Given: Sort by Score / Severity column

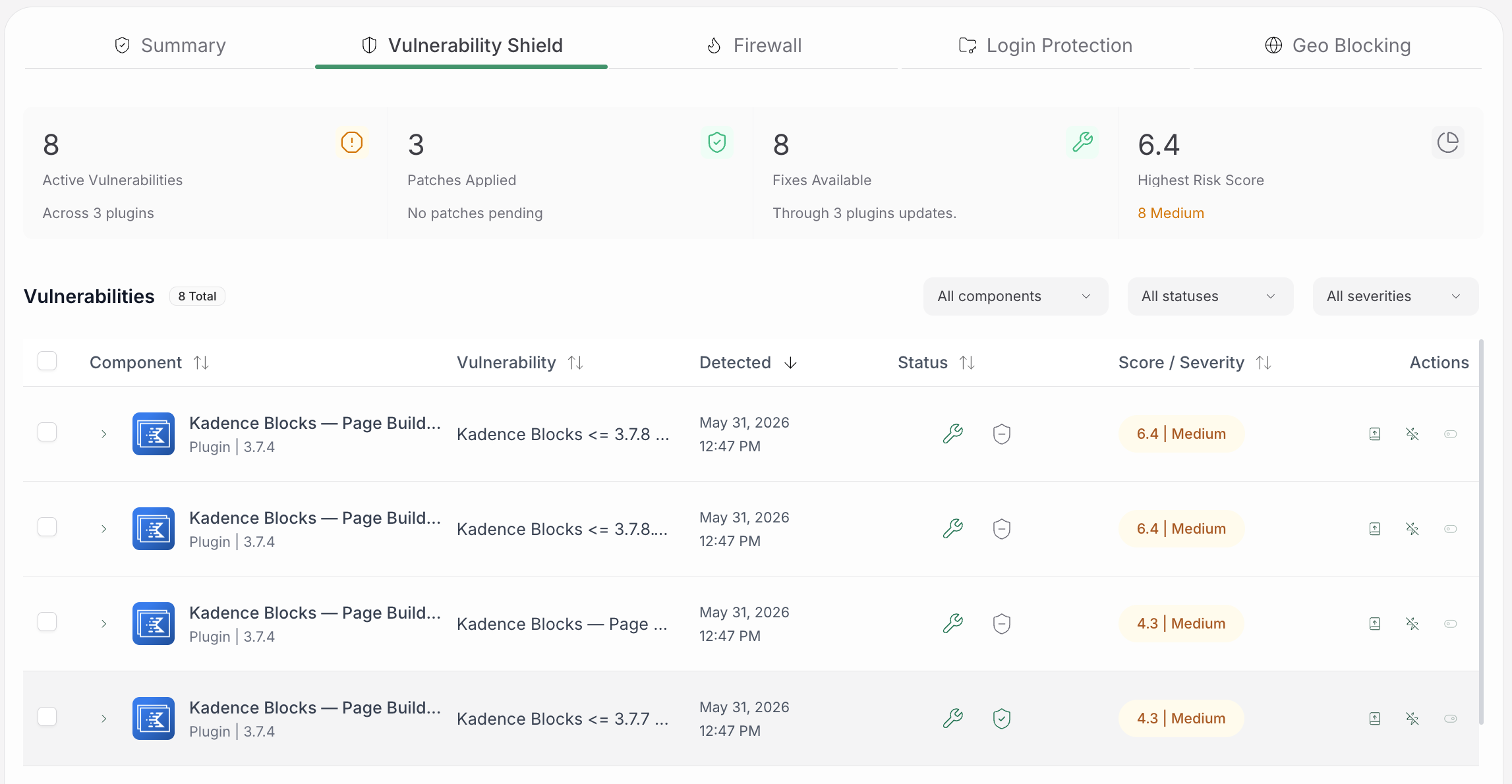Looking at the screenshot, I should (1194, 363).
